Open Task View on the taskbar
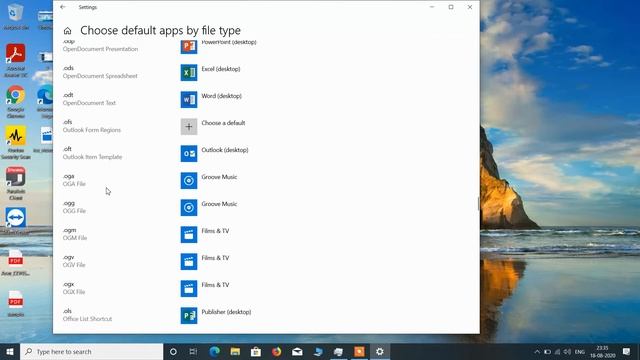This screenshot has height=360, width=640. click(x=193, y=351)
